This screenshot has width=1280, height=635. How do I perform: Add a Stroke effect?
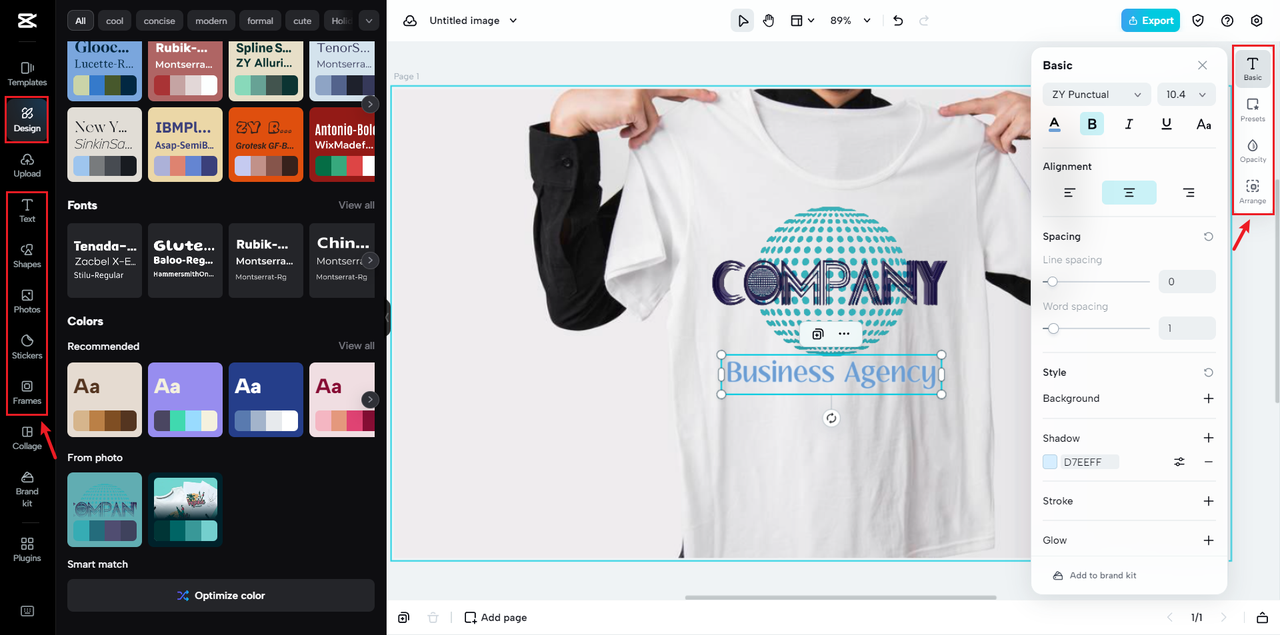coord(1208,501)
